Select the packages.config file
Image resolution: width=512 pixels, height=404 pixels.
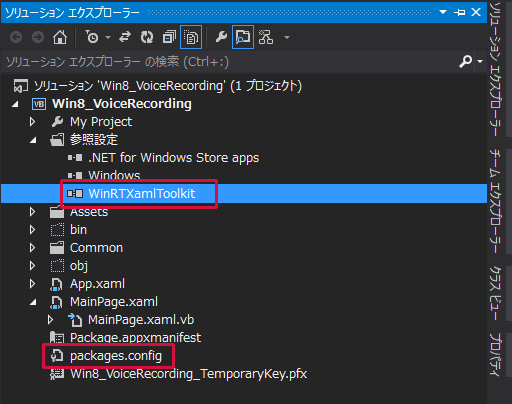pos(116,356)
